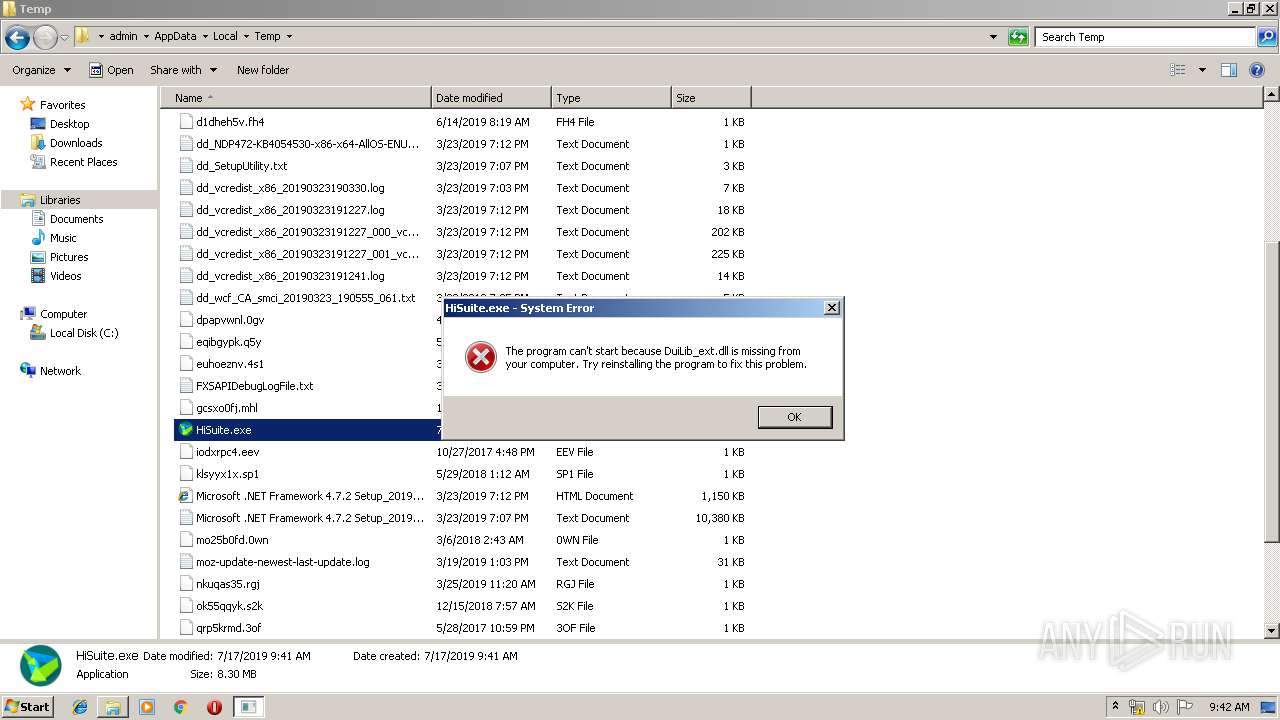
Task: Open Downloads in the navigation pane
Action: (x=76, y=143)
